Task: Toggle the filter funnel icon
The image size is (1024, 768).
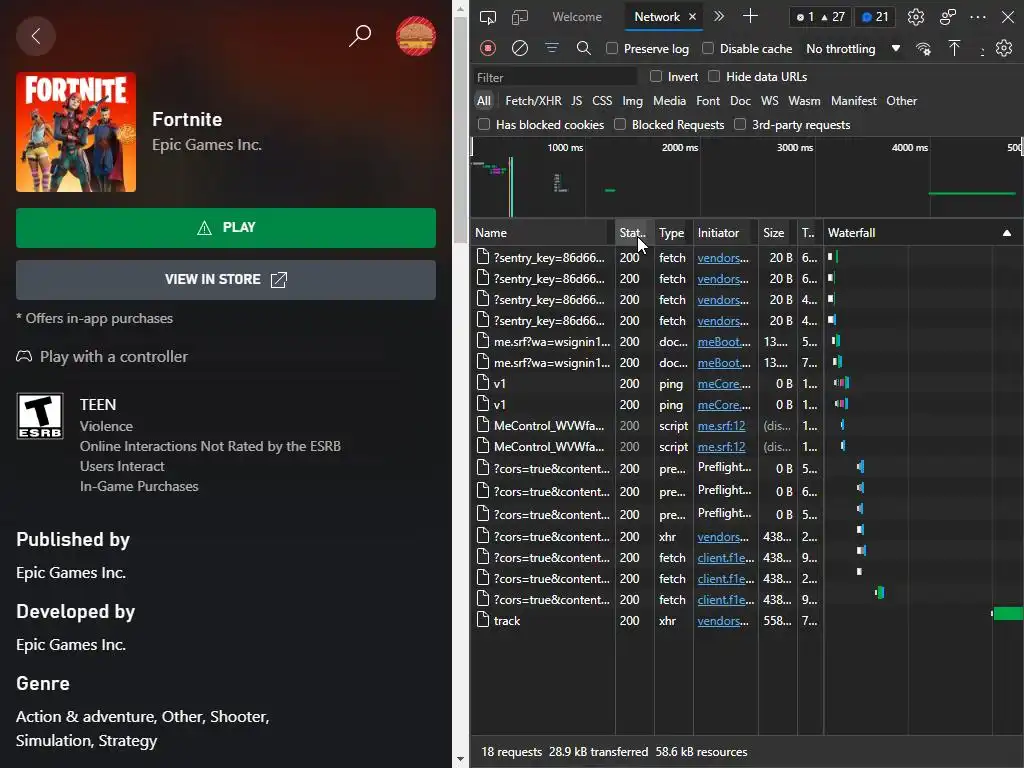Action: [552, 48]
